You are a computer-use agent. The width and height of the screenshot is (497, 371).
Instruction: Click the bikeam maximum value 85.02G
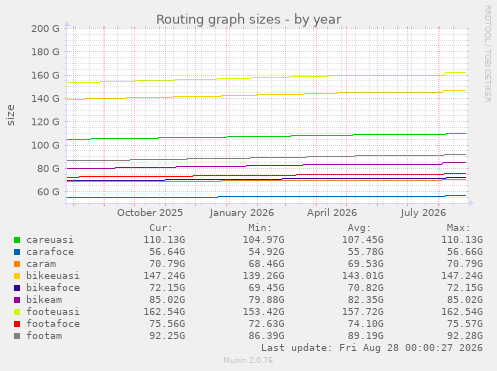click(465, 300)
